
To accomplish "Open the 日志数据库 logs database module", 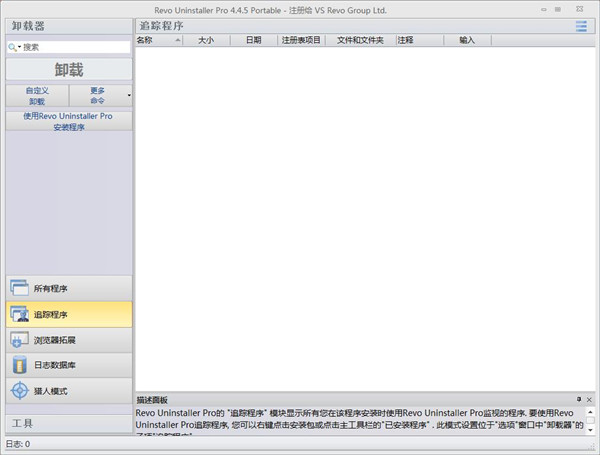I will 67,365.
